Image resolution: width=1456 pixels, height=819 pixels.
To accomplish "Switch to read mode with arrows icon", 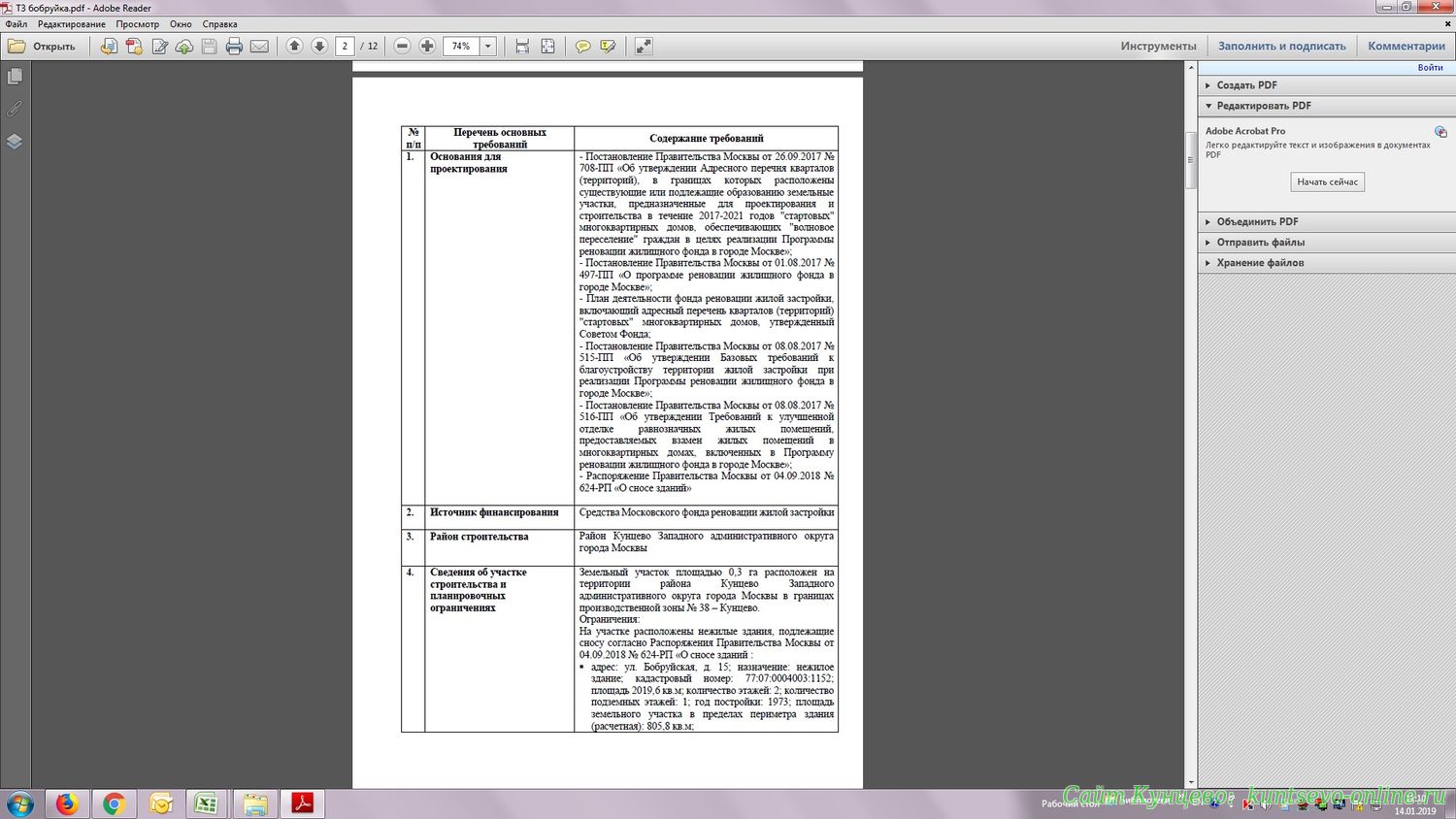I will tap(643, 47).
